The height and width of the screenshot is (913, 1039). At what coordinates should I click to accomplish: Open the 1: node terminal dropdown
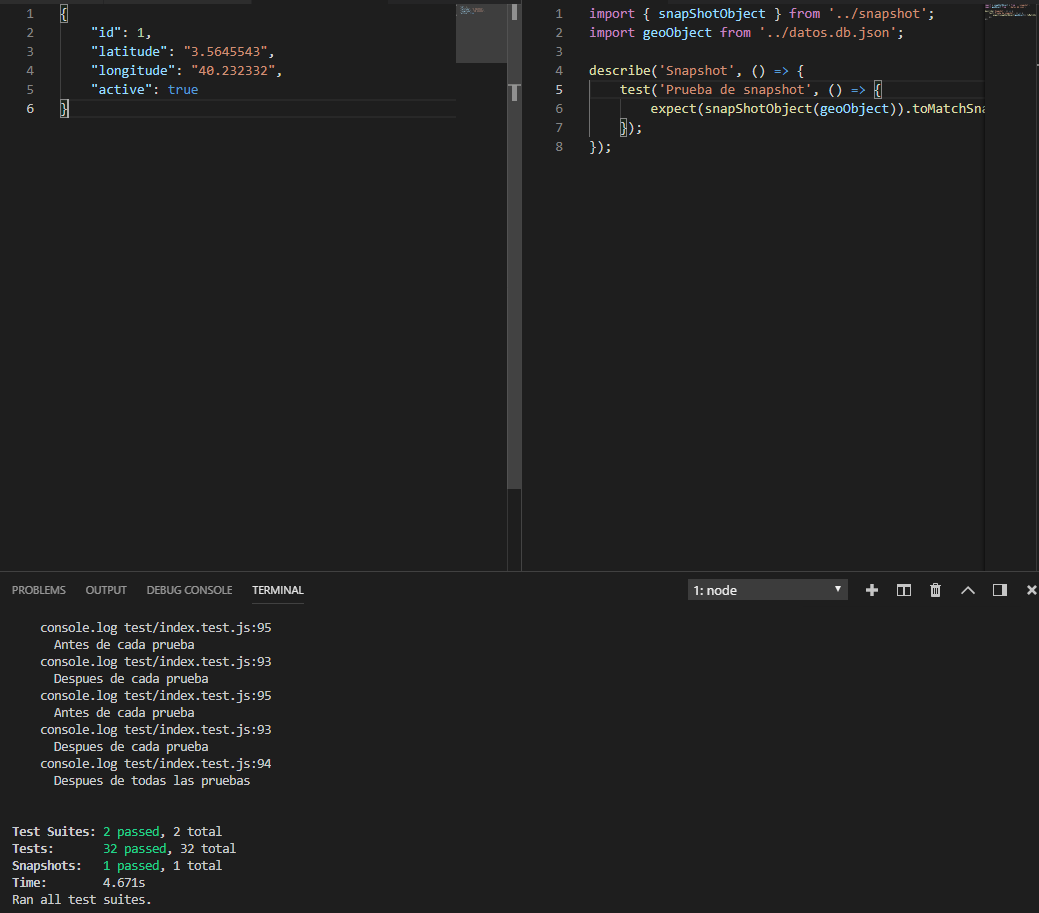pyautogui.click(x=767, y=590)
